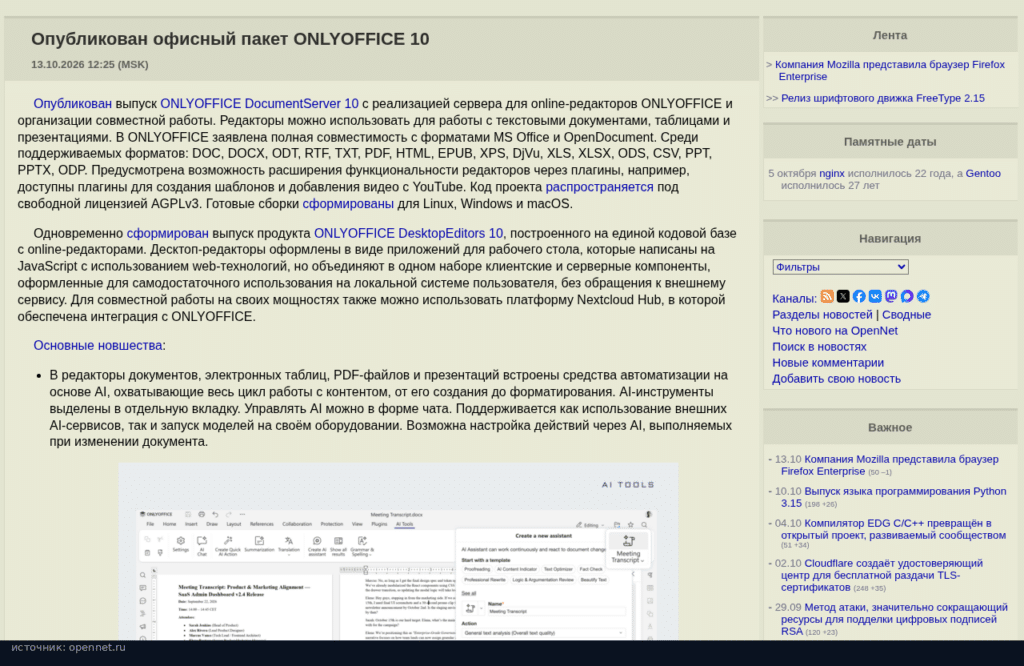Follow the 'Опубликован' link starting the article
Image resolution: width=1024 pixels, height=666 pixels.
click(72, 104)
